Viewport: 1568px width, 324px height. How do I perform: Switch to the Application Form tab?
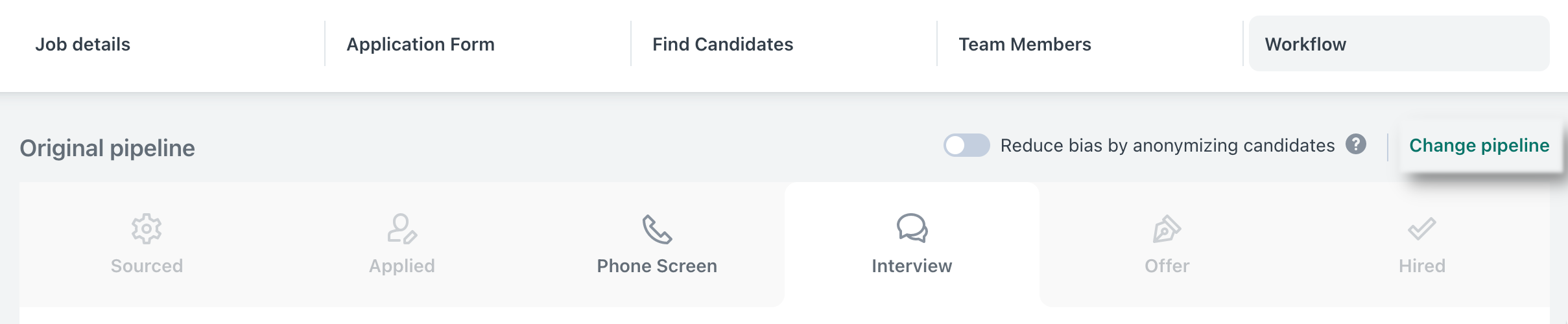(420, 44)
